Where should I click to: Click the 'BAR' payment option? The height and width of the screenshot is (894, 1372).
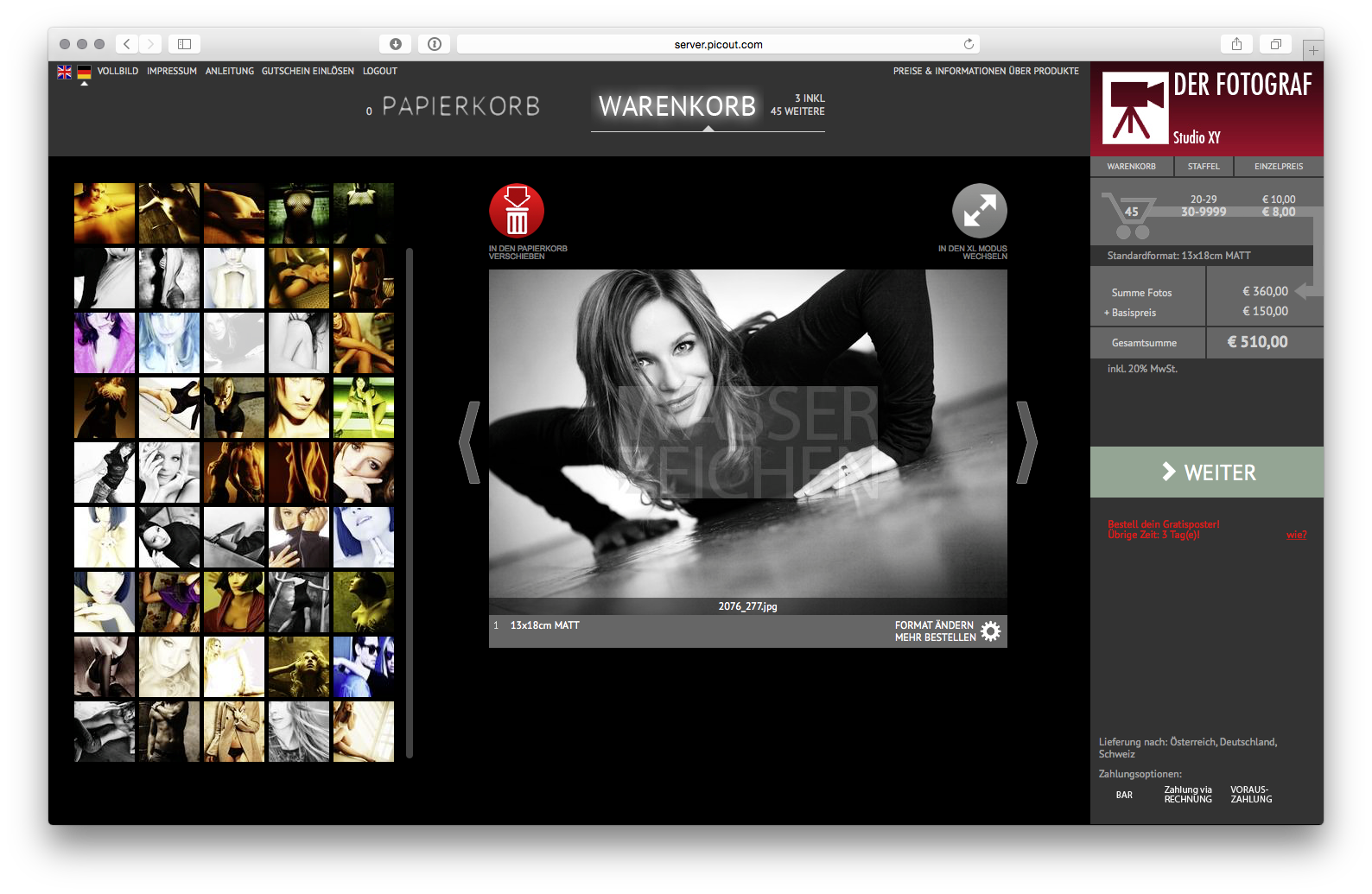coord(1124,795)
